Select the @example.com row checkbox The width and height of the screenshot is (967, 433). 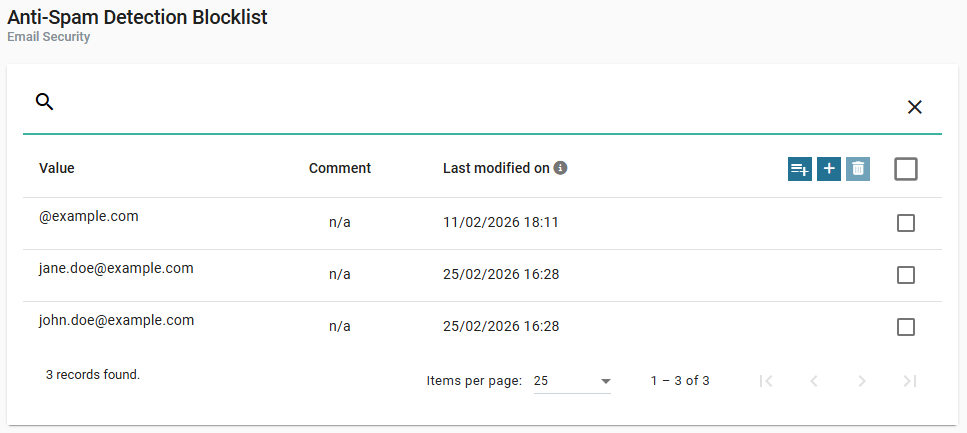[x=906, y=223]
